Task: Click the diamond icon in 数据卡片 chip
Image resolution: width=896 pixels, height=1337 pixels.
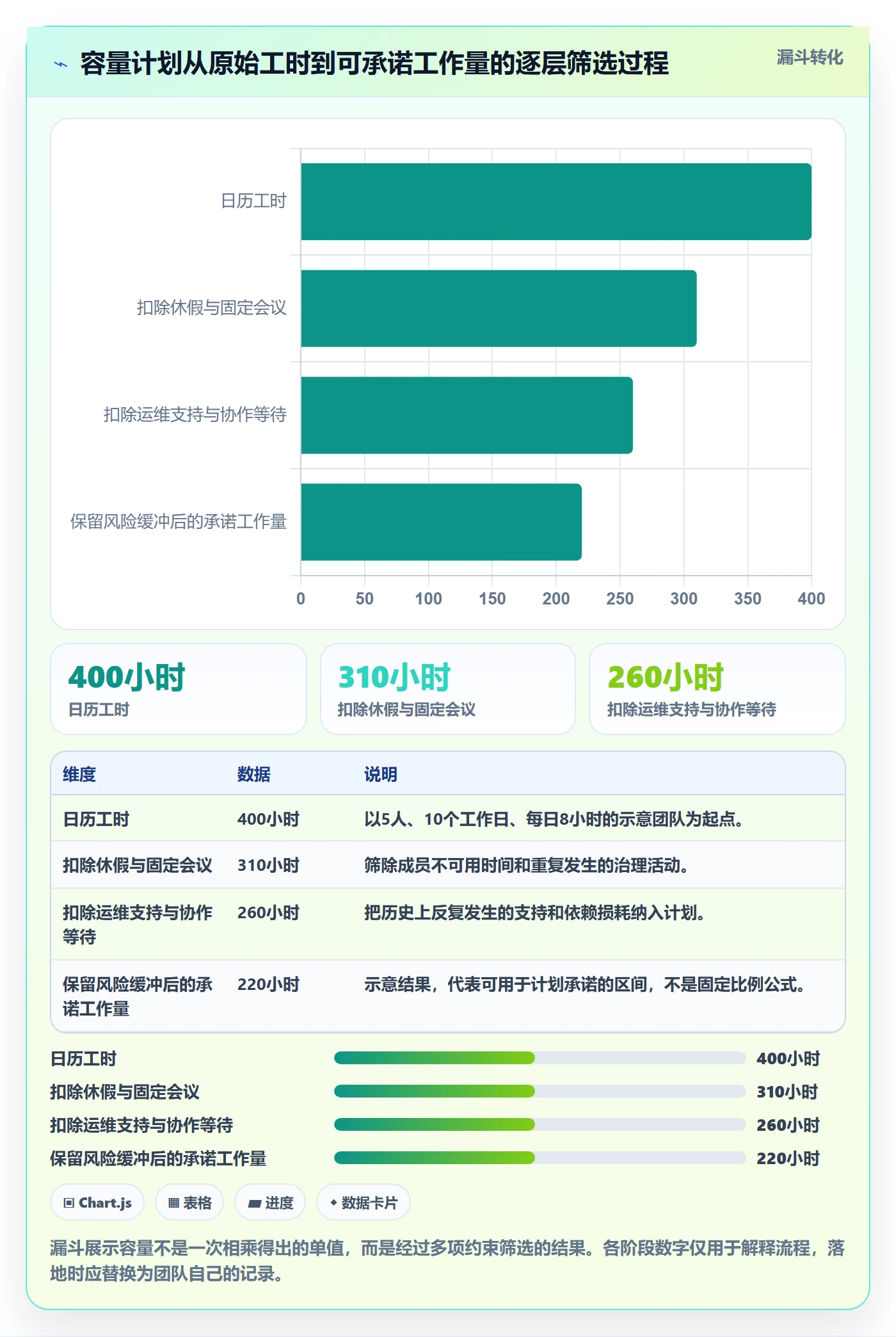Action: pos(333,1203)
